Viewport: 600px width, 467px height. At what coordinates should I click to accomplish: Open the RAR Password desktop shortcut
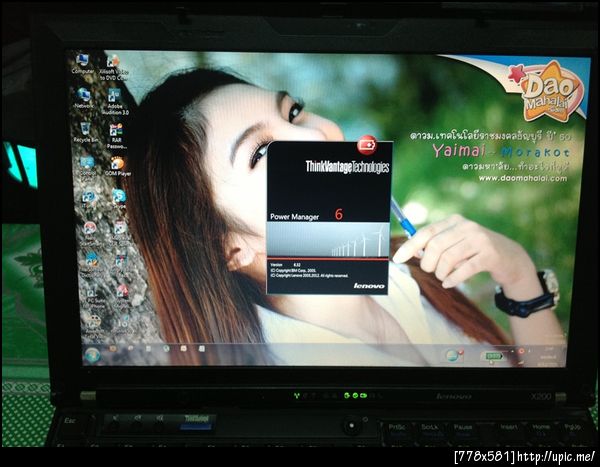[116, 136]
